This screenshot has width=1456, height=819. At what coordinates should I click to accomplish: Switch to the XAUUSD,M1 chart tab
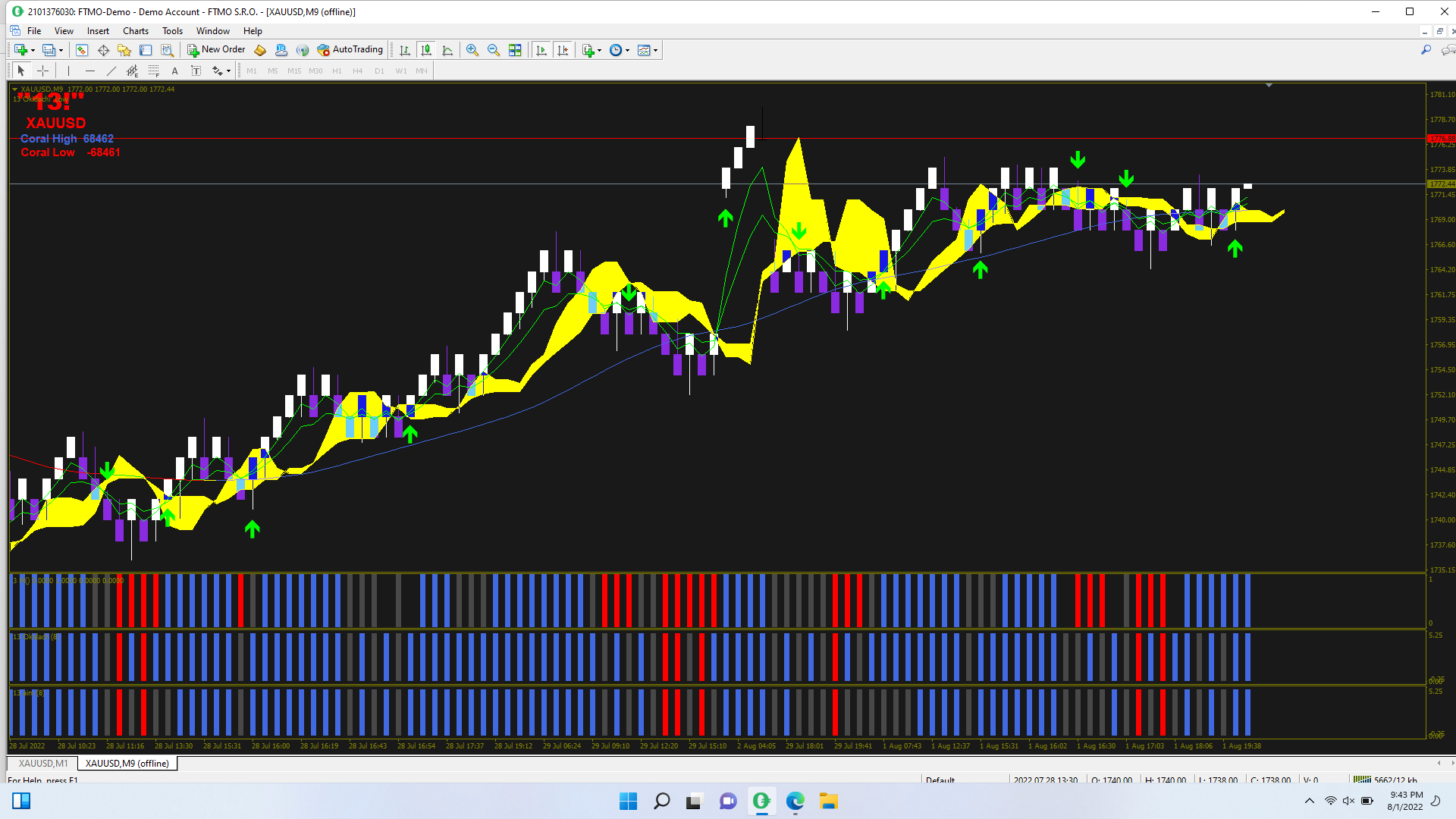coord(43,763)
